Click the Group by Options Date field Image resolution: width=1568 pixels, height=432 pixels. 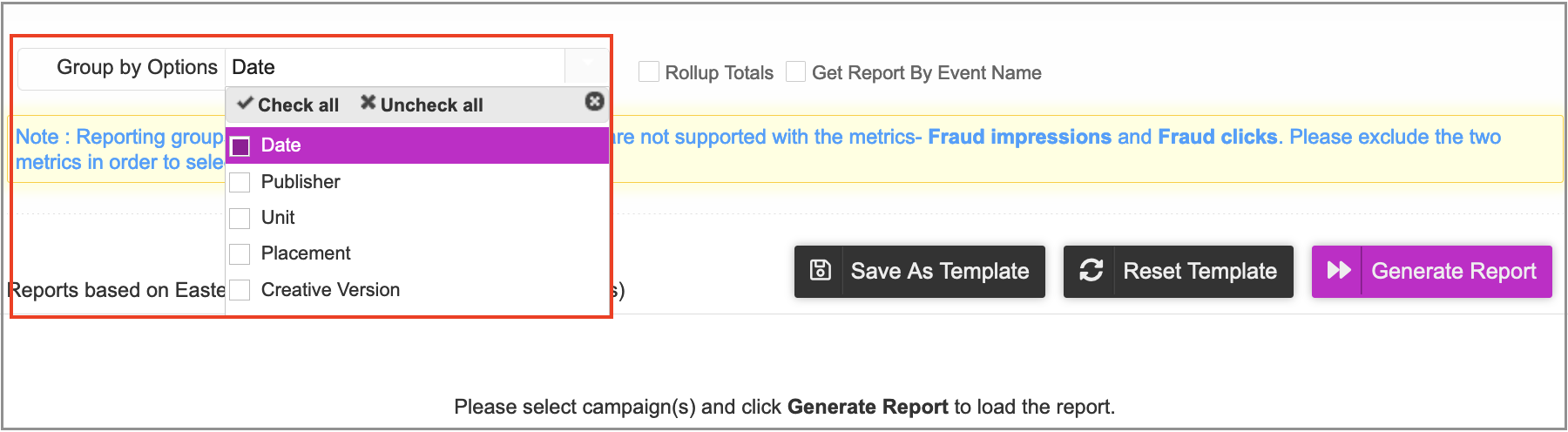[x=396, y=67]
